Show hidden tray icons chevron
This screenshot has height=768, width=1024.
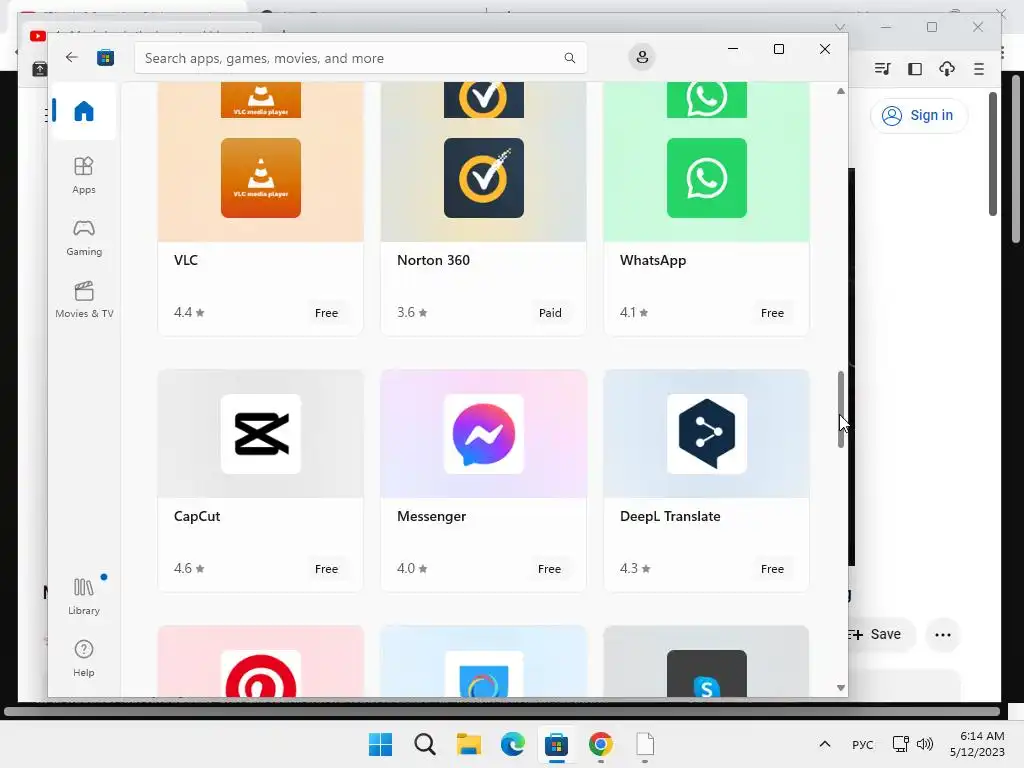point(825,744)
